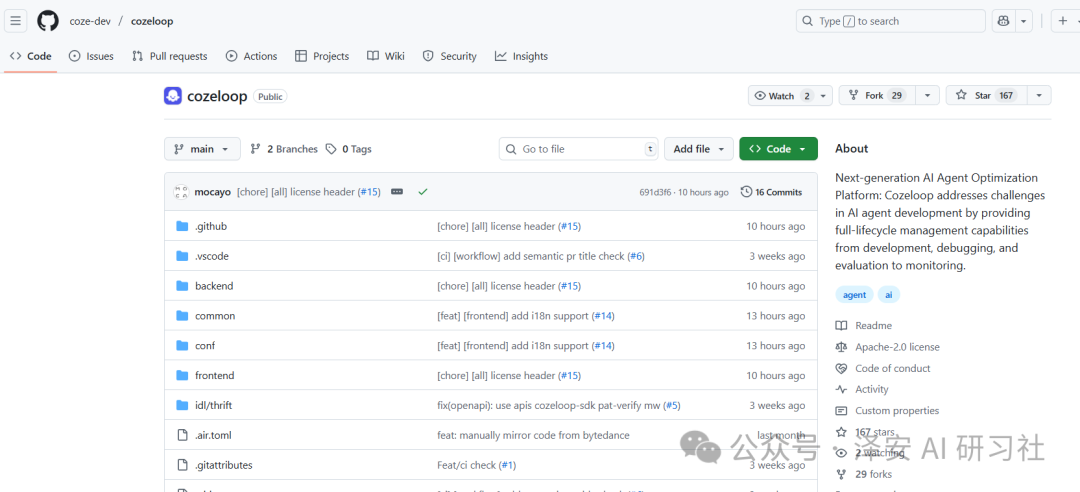Open the .vscode folder
Image resolution: width=1080 pixels, height=492 pixels.
[x=211, y=256]
